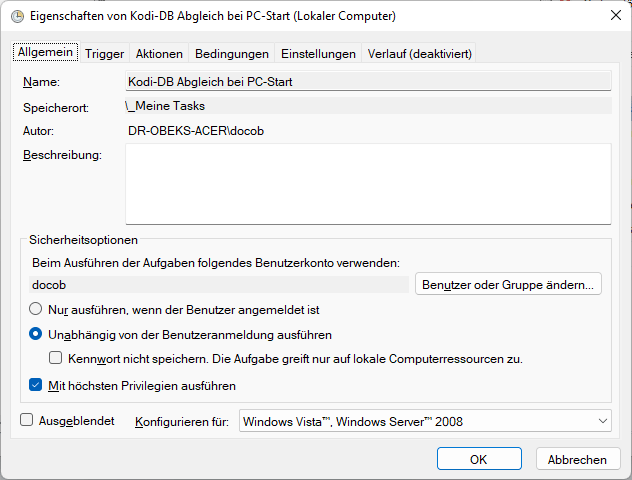632x480 pixels.
Task: Cancel with the Abbrechen button
Action: click(578, 459)
